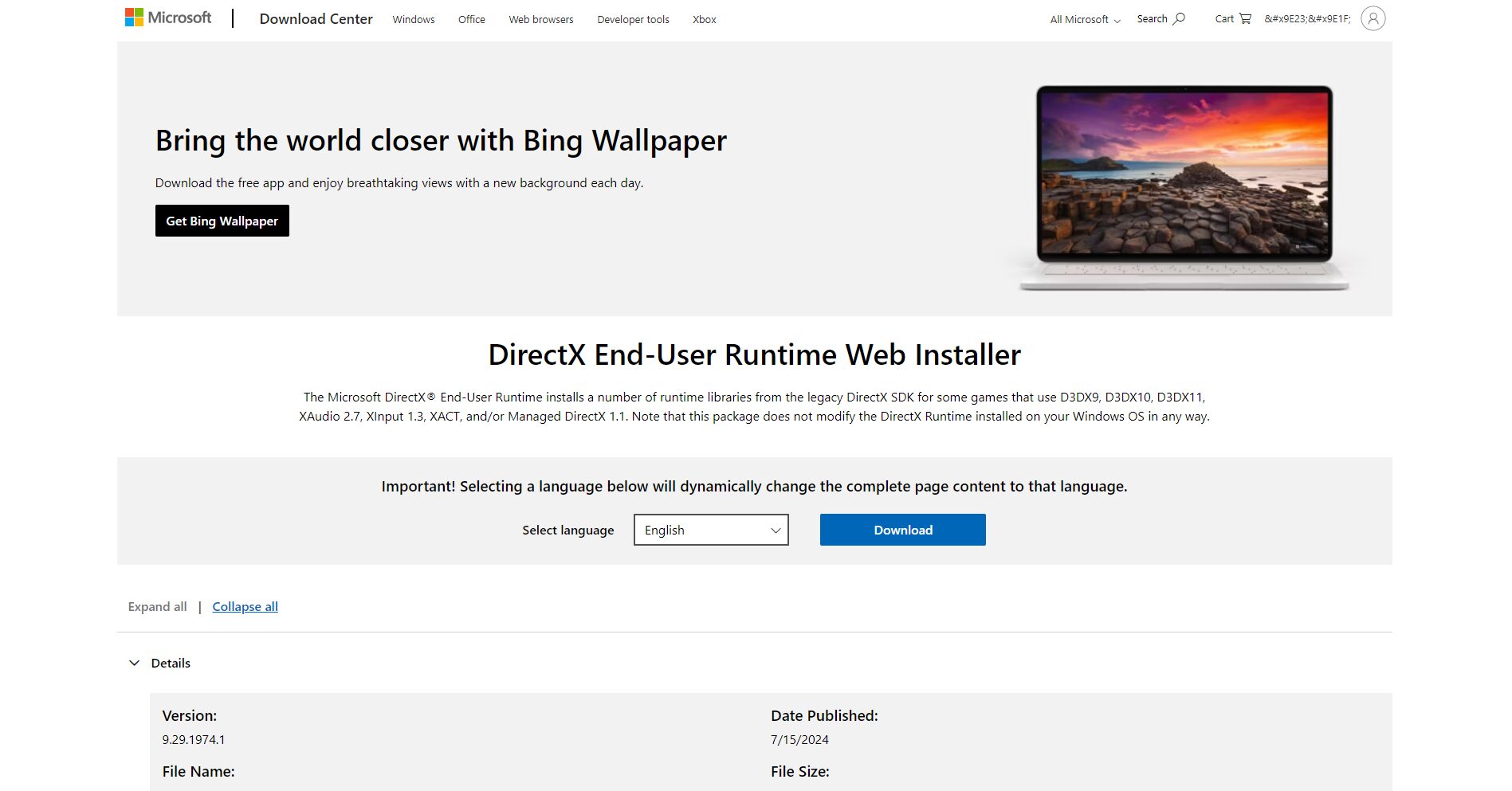Open the Windows menu item
Screen dimensions: 1512x791
(x=413, y=19)
